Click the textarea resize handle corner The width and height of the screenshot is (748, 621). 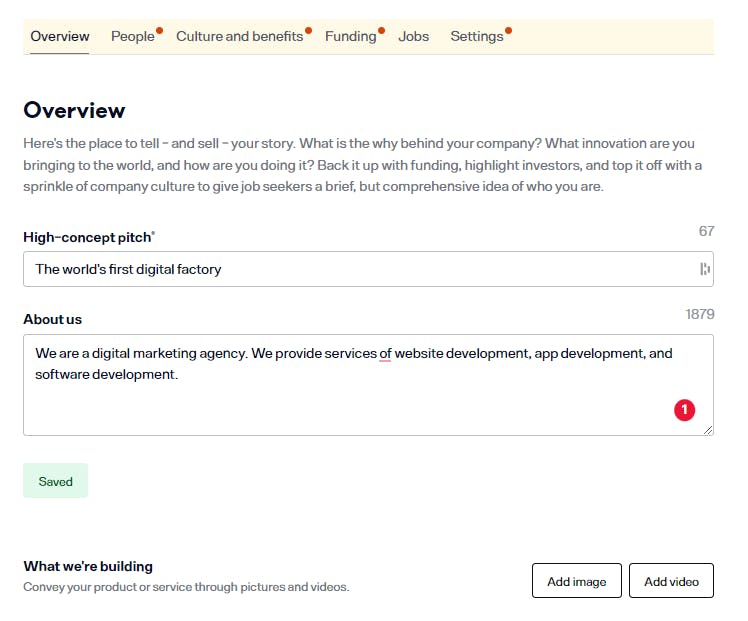tap(708, 430)
